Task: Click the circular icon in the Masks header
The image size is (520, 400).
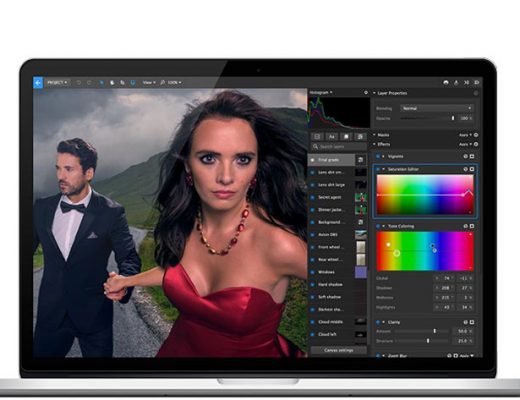Action: (476, 135)
